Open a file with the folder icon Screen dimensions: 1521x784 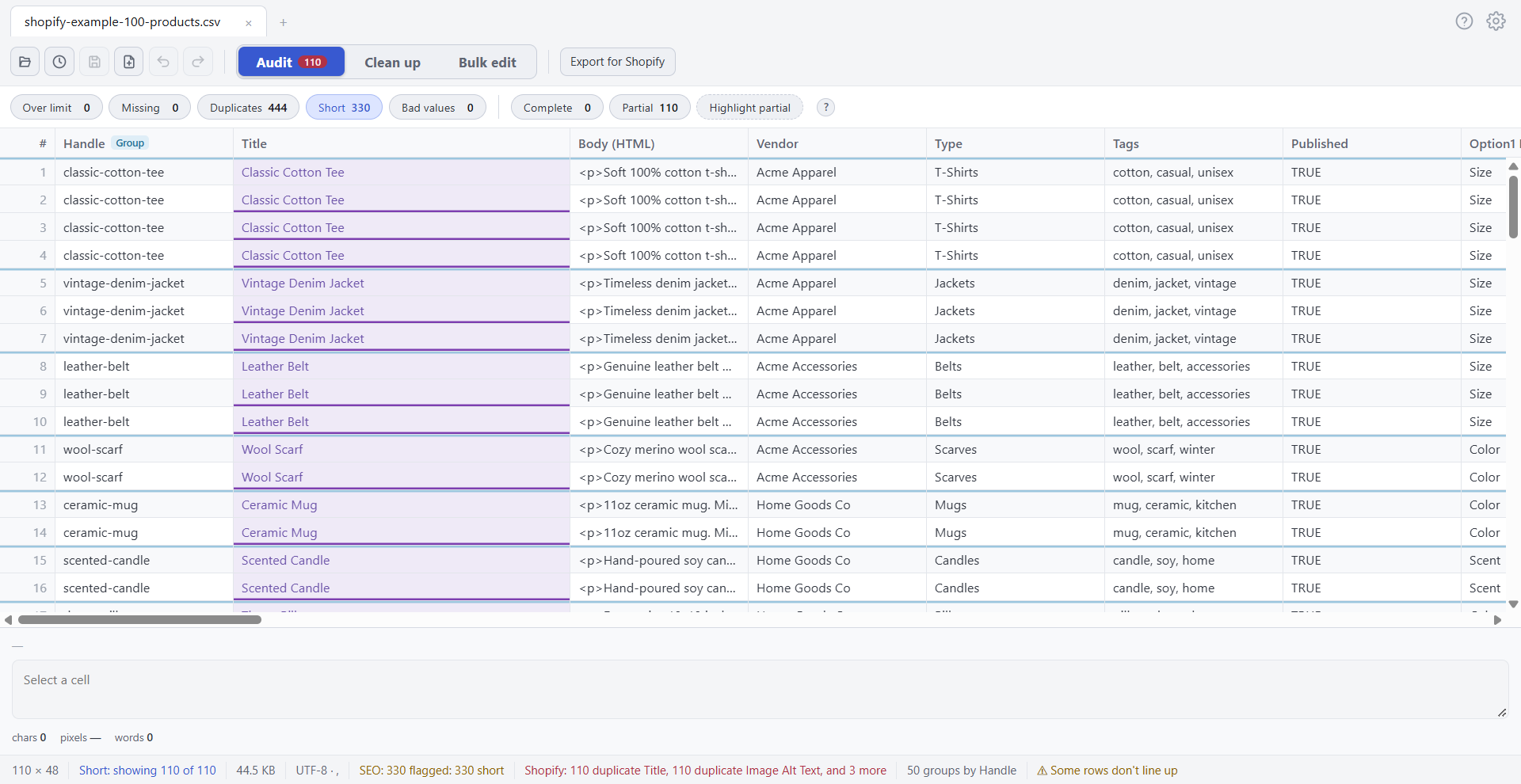[x=25, y=62]
